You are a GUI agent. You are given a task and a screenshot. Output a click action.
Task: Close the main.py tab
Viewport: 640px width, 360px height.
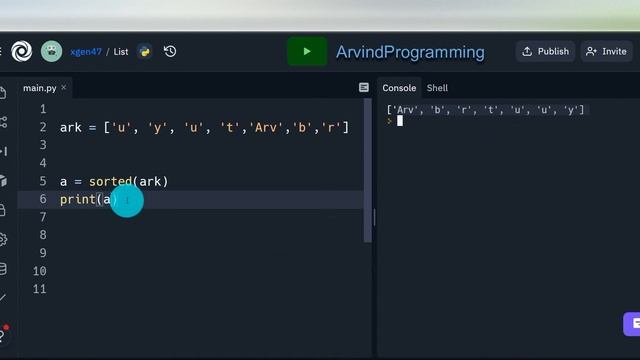click(x=64, y=87)
